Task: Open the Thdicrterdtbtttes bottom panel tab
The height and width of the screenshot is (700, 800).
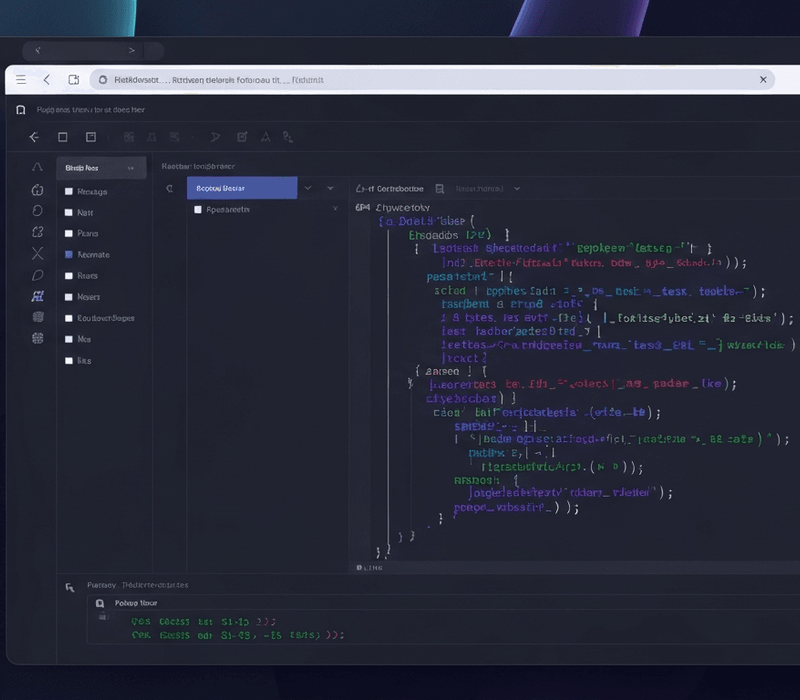Action: (155, 585)
